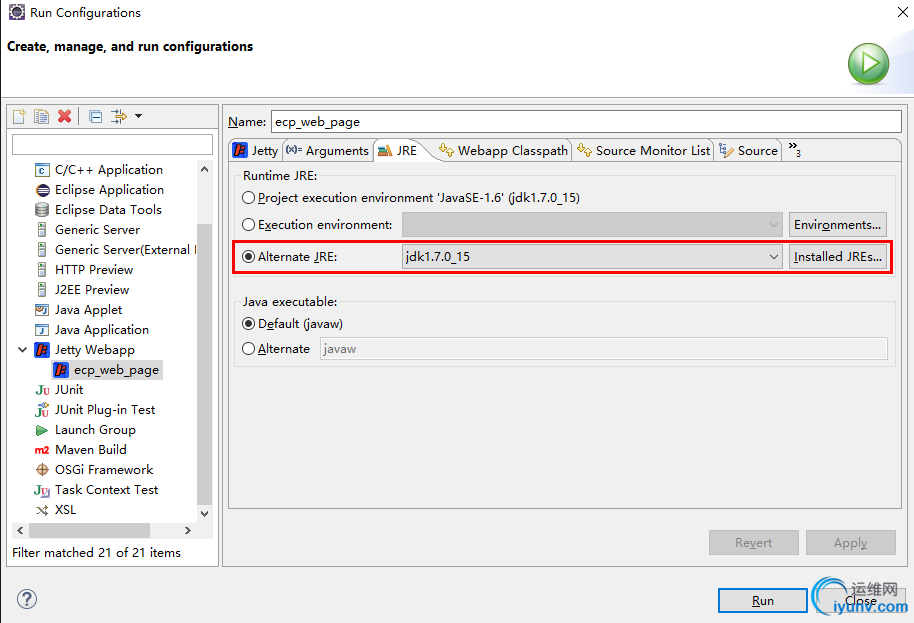Click the Environments... button
Viewport: 914px width, 623px height.
pyautogui.click(x=838, y=224)
